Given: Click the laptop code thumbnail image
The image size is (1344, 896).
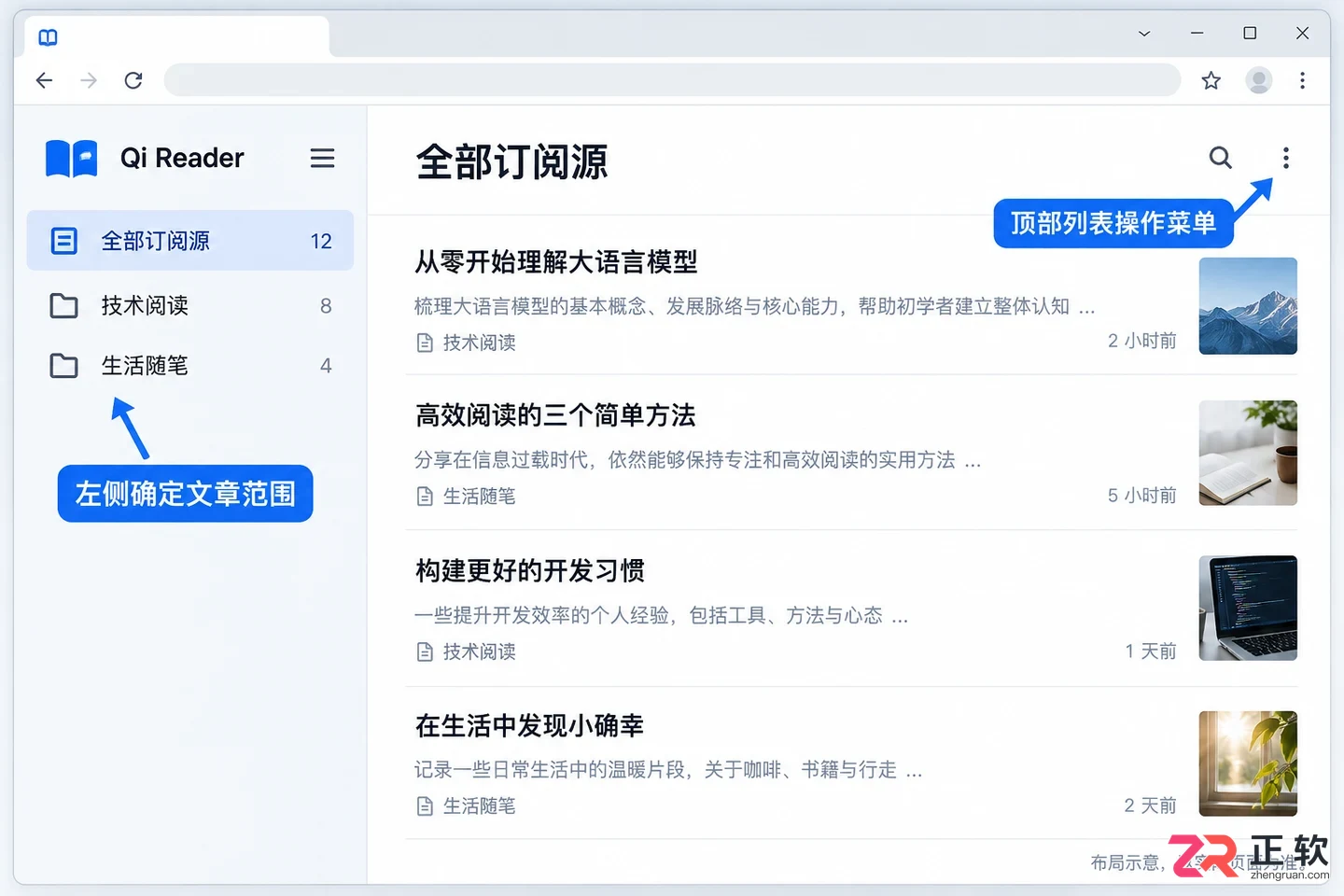Looking at the screenshot, I should [x=1248, y=608].
